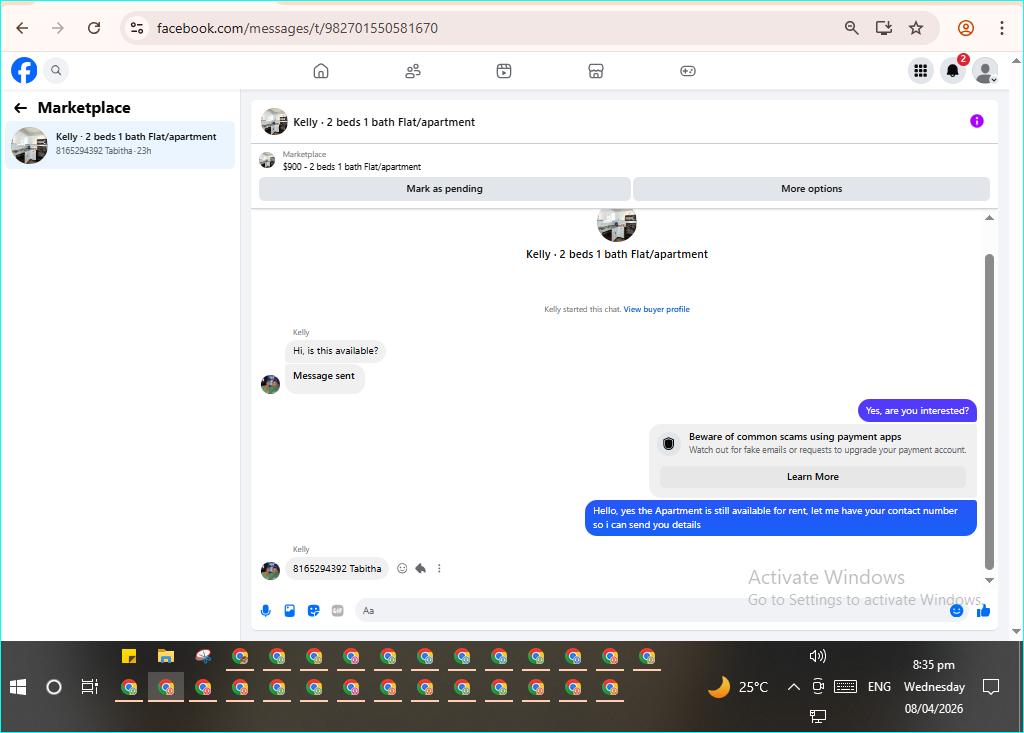Image resolution: width=1024 pixels, height=733 pixels.
Task: Click the More options button
Action: (x=812, y=189)
